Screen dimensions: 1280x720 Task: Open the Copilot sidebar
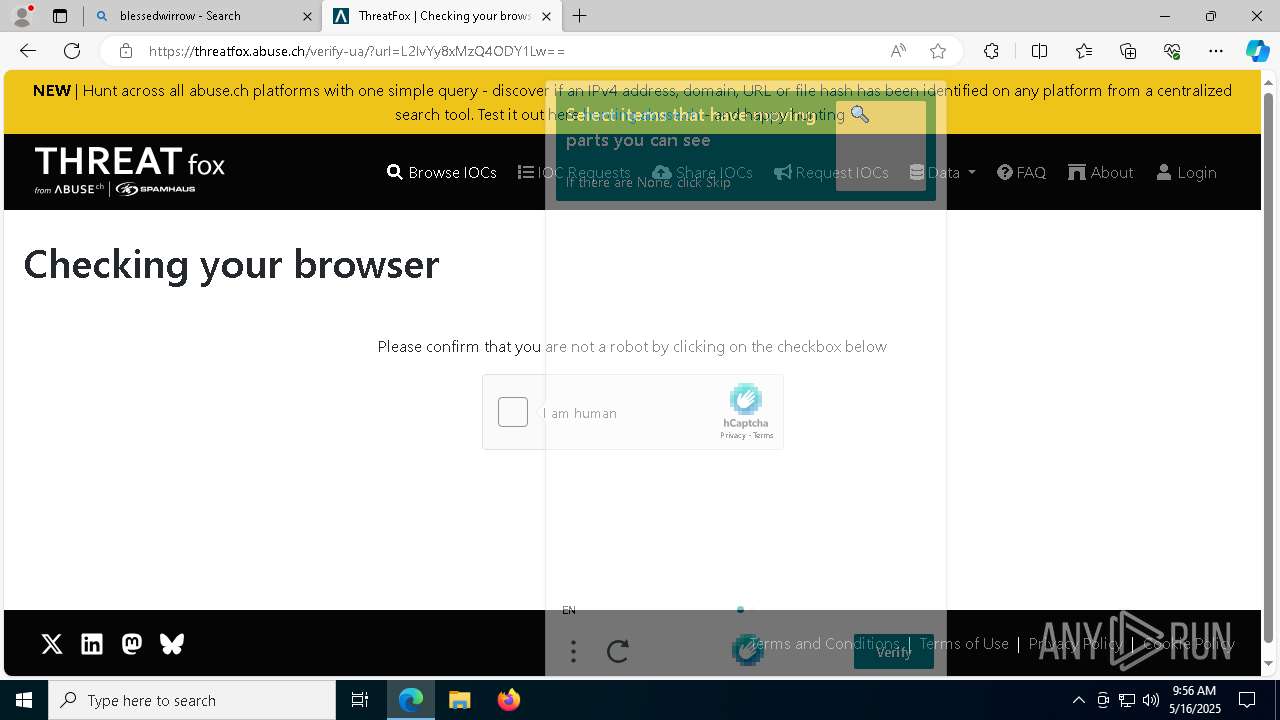1257,51
